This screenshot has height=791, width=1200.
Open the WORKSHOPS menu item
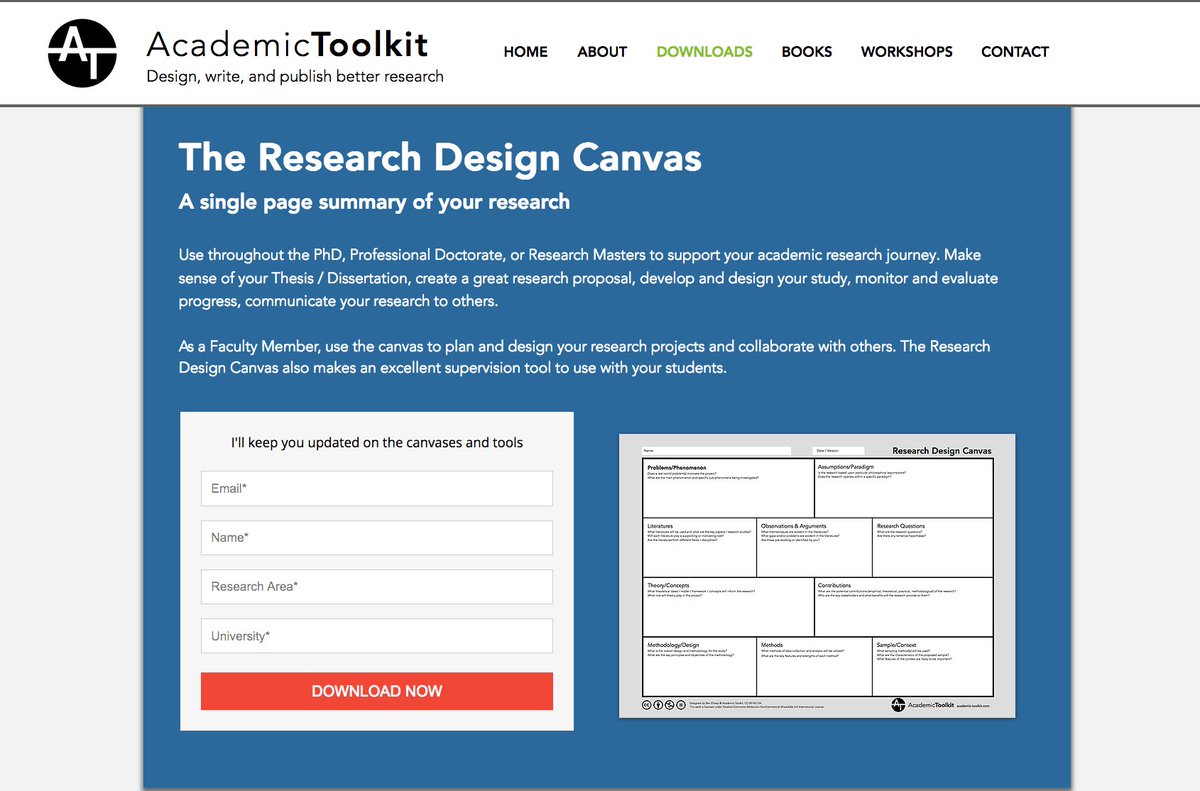[907, 52]
